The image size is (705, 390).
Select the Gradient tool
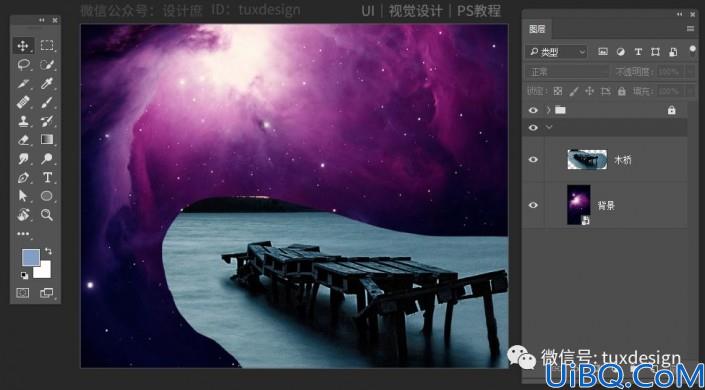[47, 139]
